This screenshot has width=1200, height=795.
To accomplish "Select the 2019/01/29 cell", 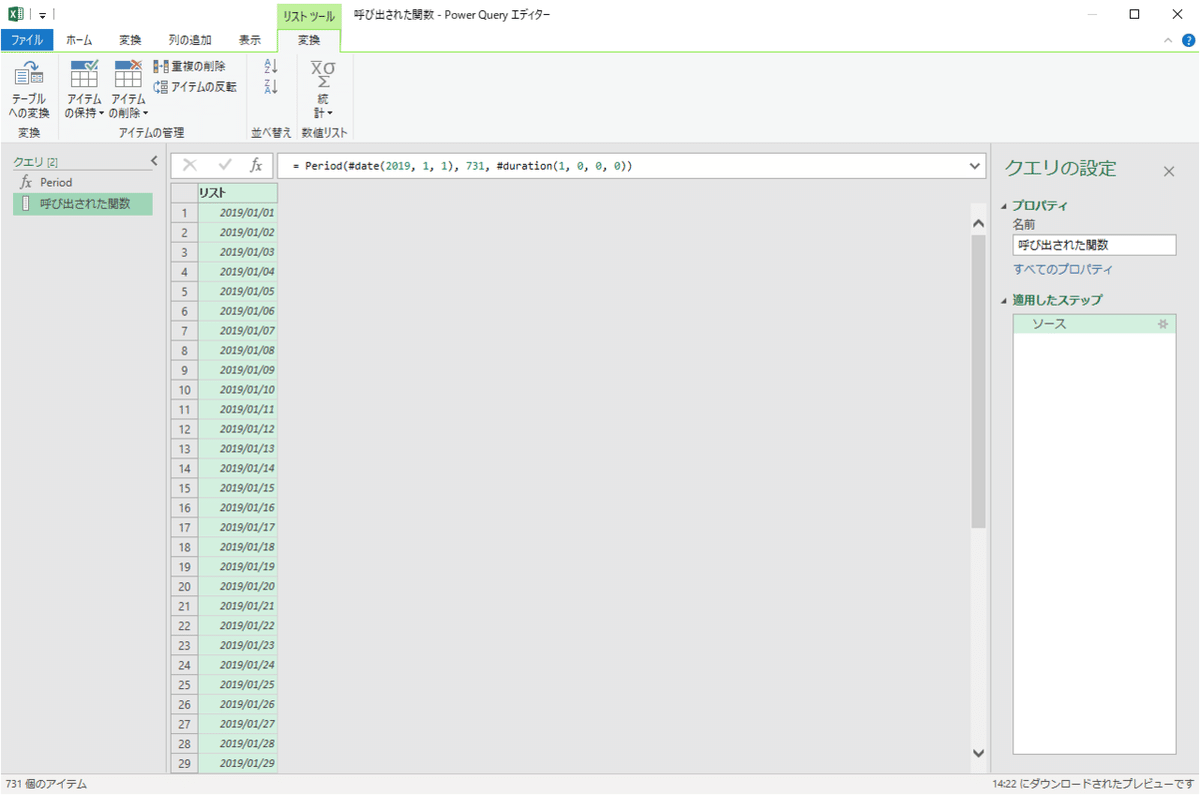I will (238, 764).
